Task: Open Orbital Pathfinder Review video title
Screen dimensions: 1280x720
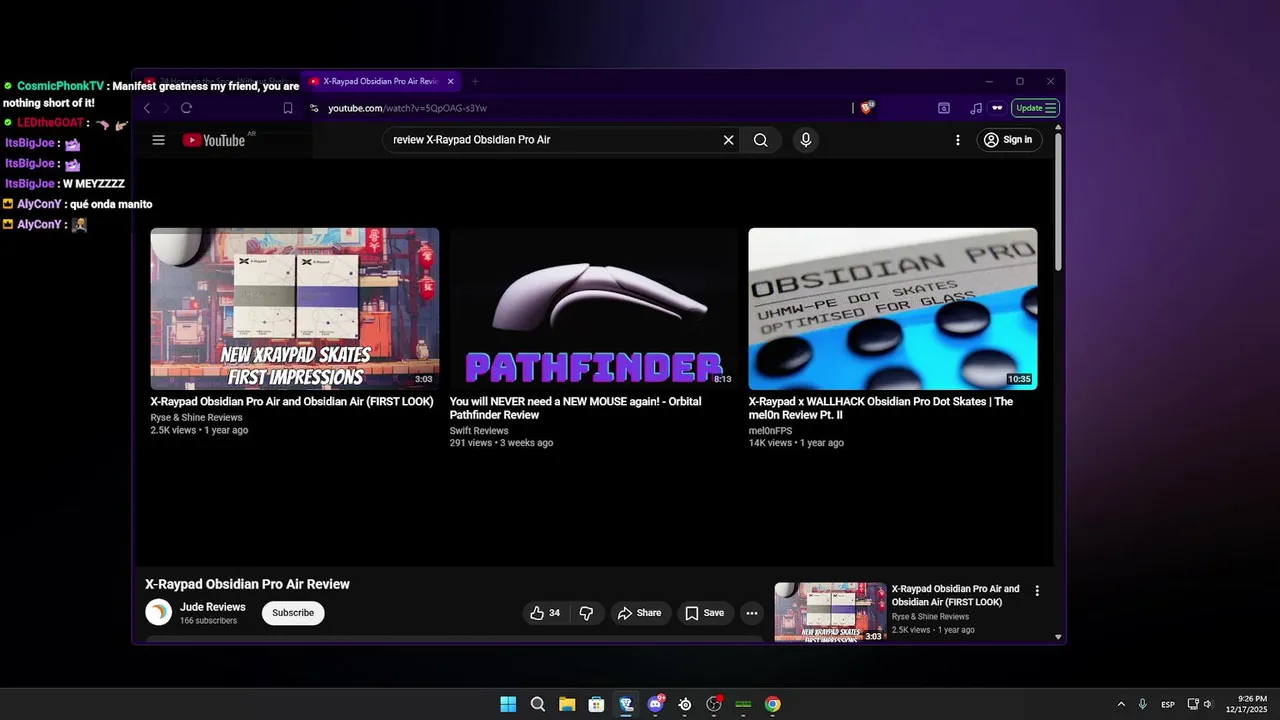Action: (575, 408)
